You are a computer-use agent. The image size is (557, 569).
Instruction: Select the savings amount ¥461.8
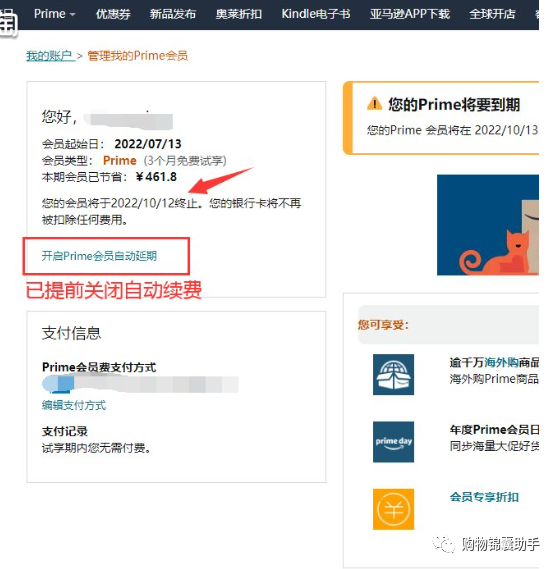pos(156,177)
